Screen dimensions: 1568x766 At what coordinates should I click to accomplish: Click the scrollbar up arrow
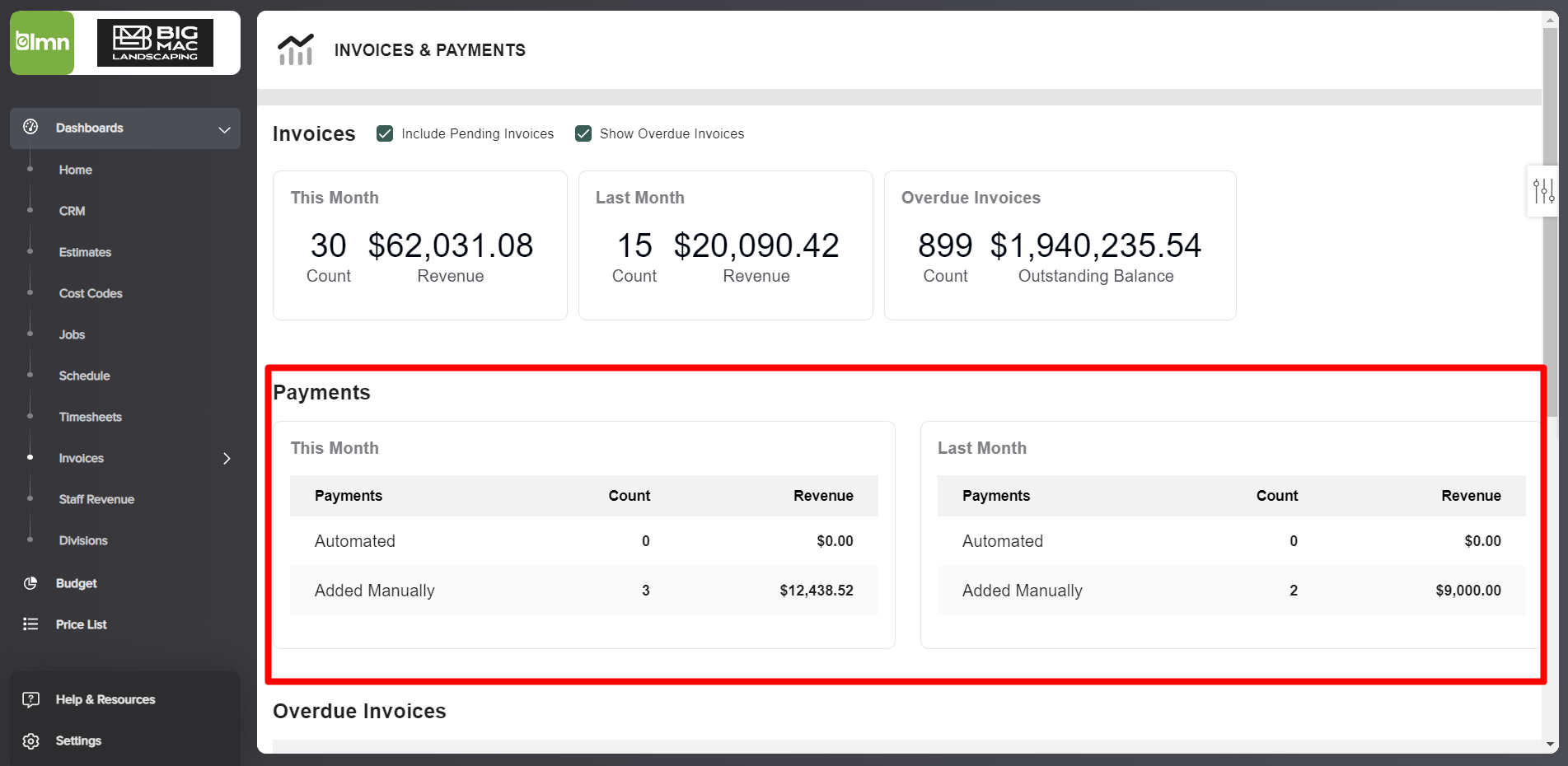tap(1551, 20)
